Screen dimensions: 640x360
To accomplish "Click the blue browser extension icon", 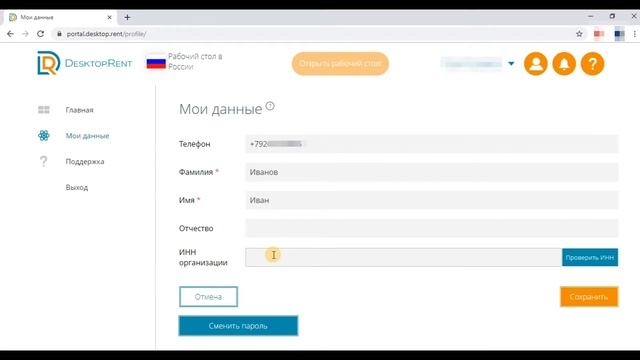I will coord(619,34).
